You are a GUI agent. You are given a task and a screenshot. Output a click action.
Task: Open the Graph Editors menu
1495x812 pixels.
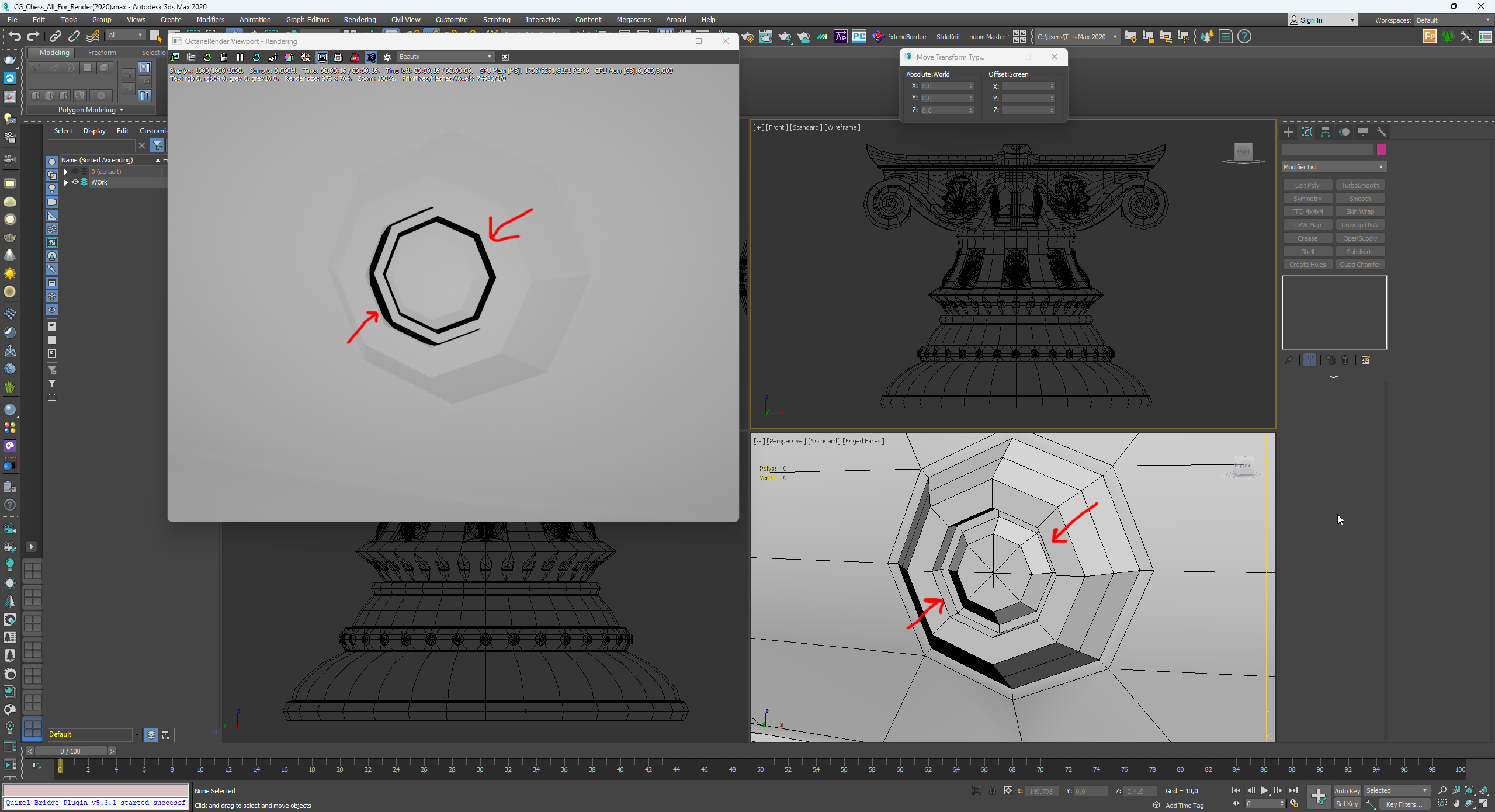(307, 19)
